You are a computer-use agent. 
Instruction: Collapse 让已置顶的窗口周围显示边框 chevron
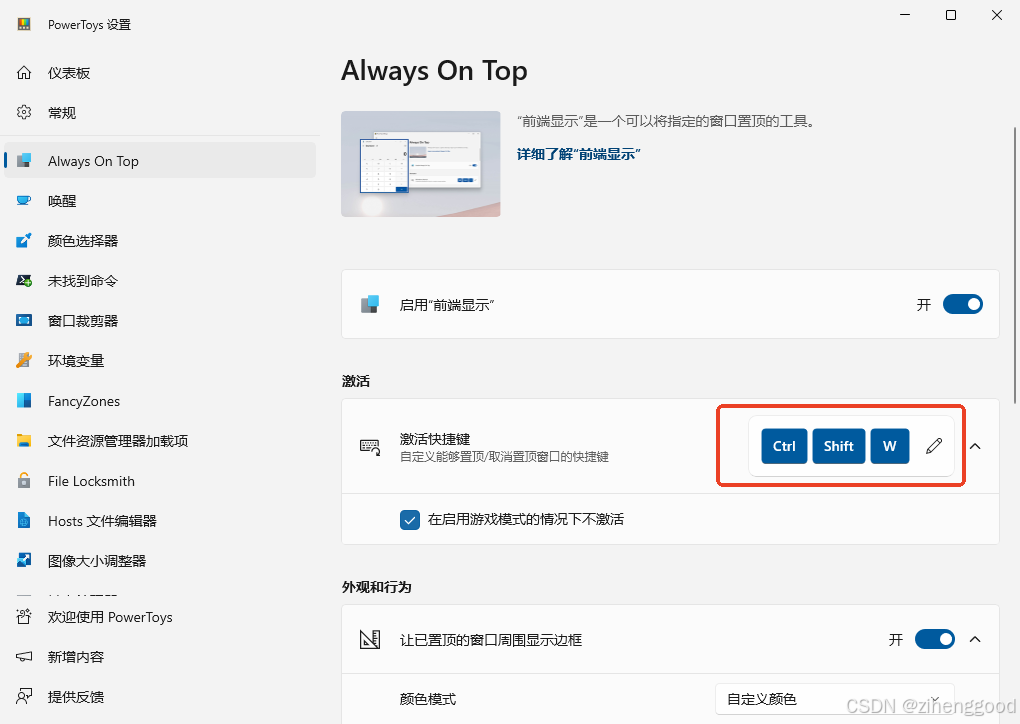tap(975, 639)
